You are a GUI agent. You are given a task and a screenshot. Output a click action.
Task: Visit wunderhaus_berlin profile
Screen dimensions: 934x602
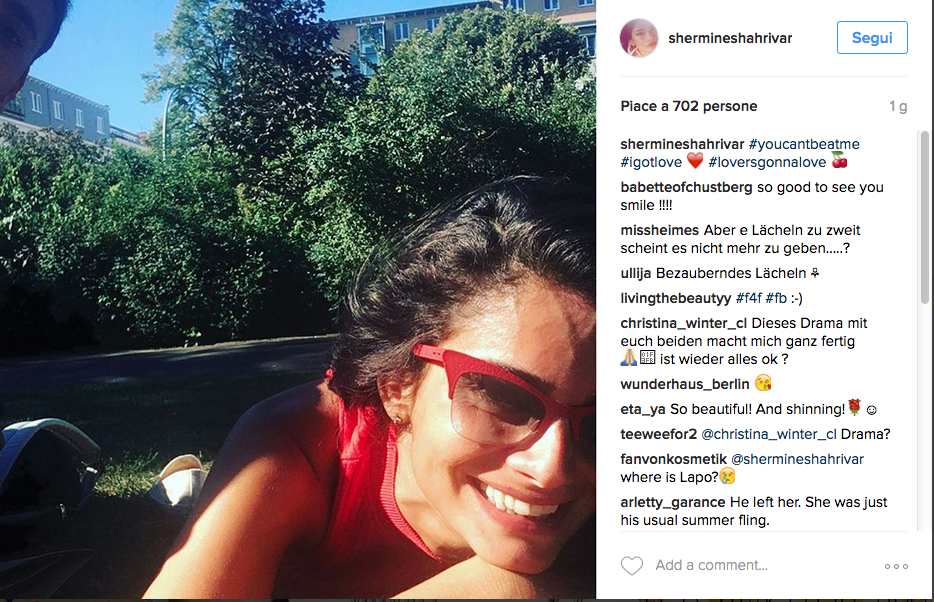click(x=684, y=384)
